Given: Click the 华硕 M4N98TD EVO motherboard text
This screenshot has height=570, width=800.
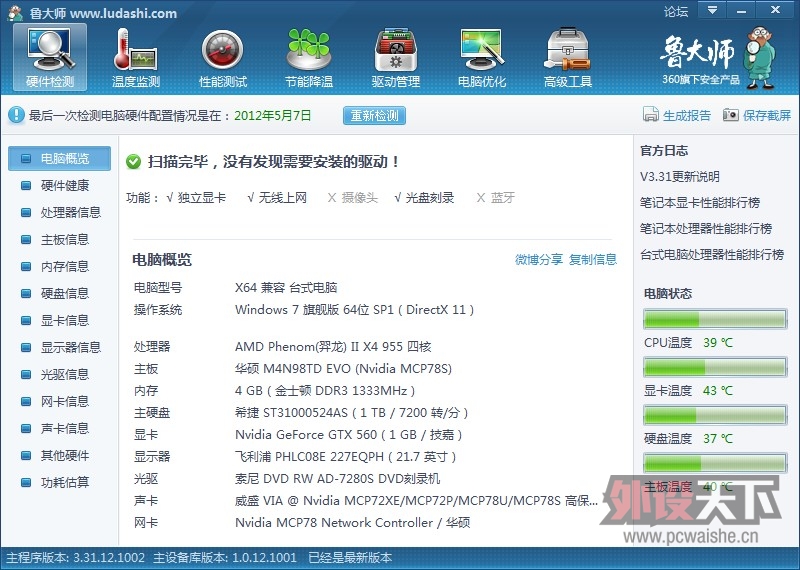Looking at the screenshot, I should (x=343, y=369).
